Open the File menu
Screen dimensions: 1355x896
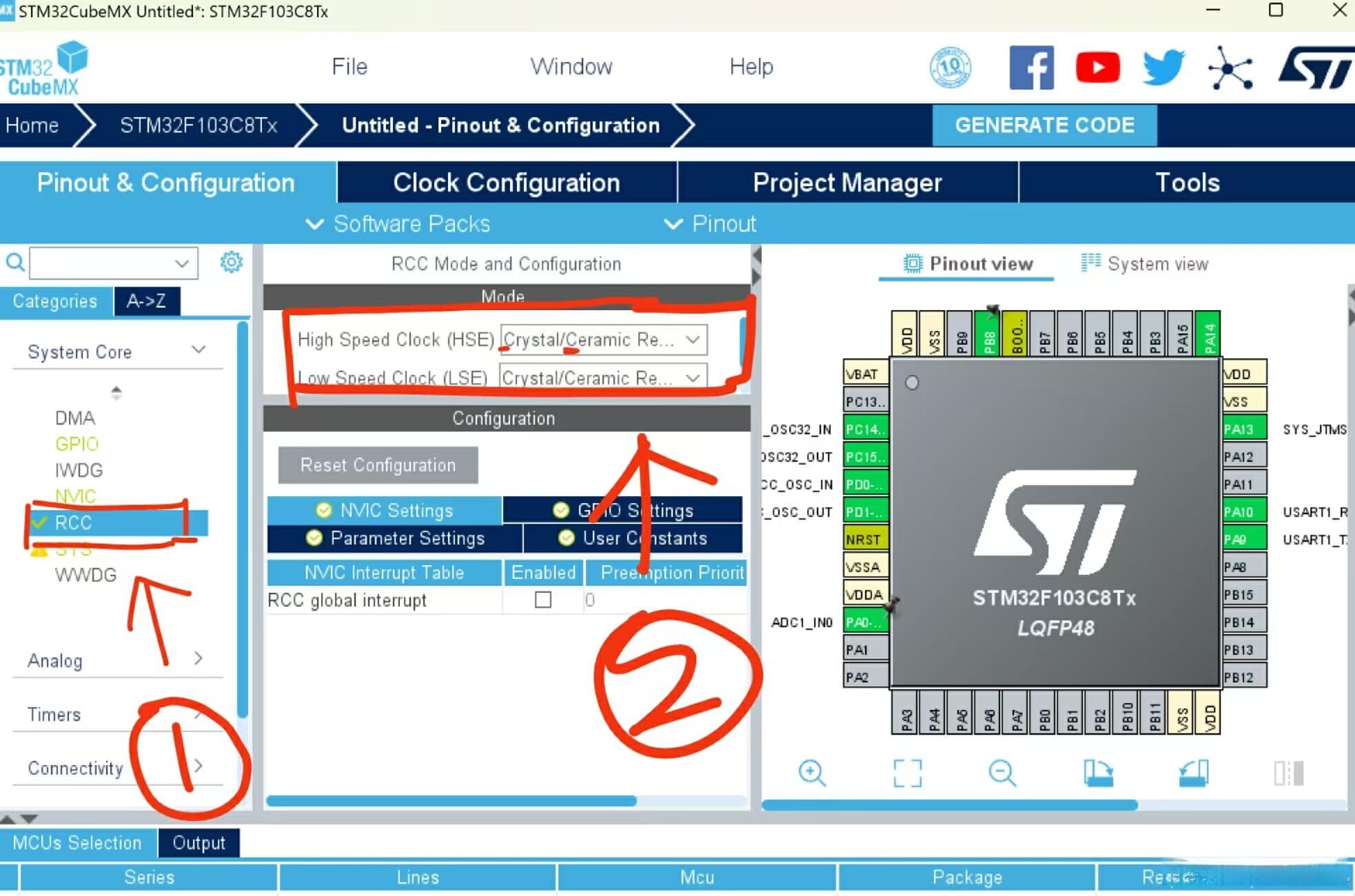(x=349, y=67)
